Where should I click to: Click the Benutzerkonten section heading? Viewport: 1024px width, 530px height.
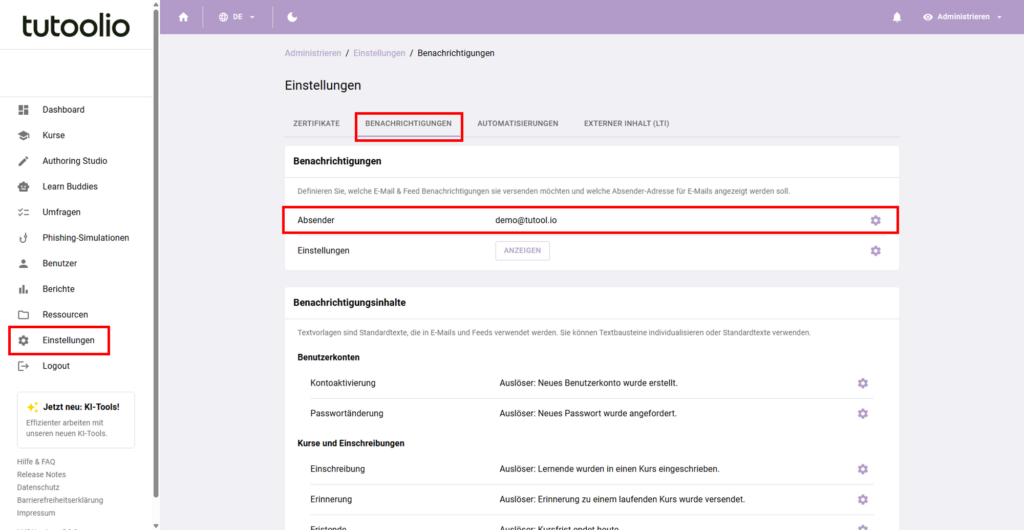coord(328,358)
